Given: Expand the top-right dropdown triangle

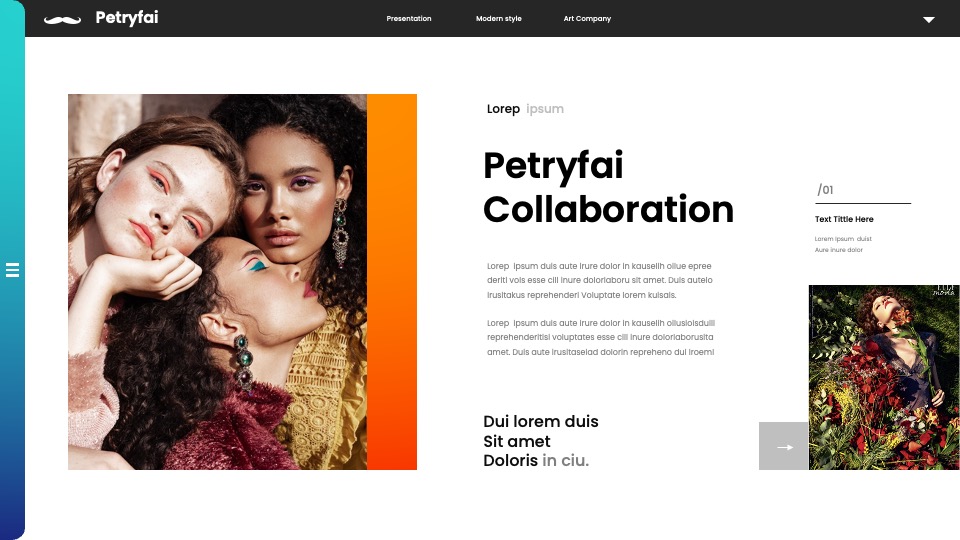Looking at the screenshot, I should point(929,20).
